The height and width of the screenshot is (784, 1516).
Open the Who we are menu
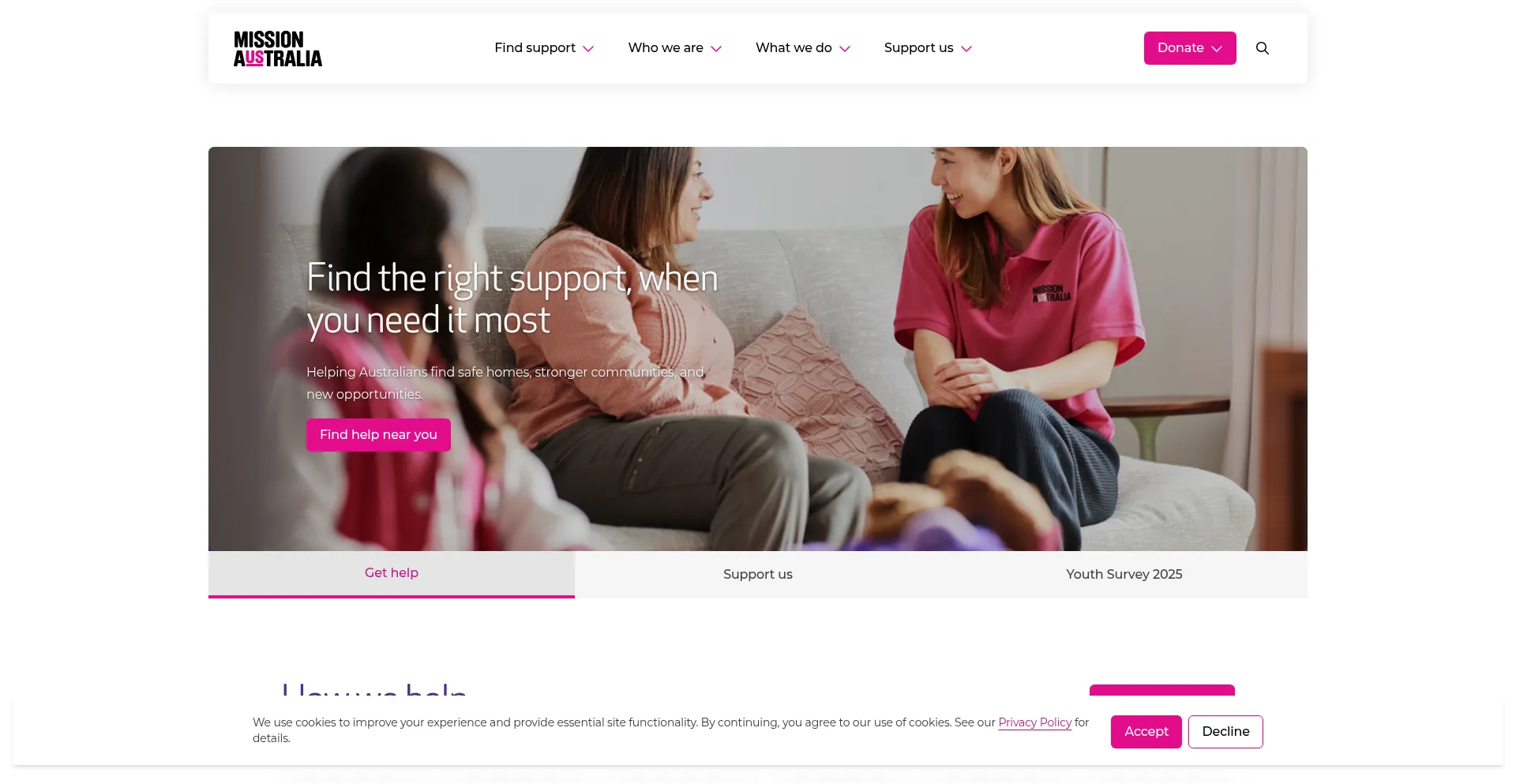point(666,48)
